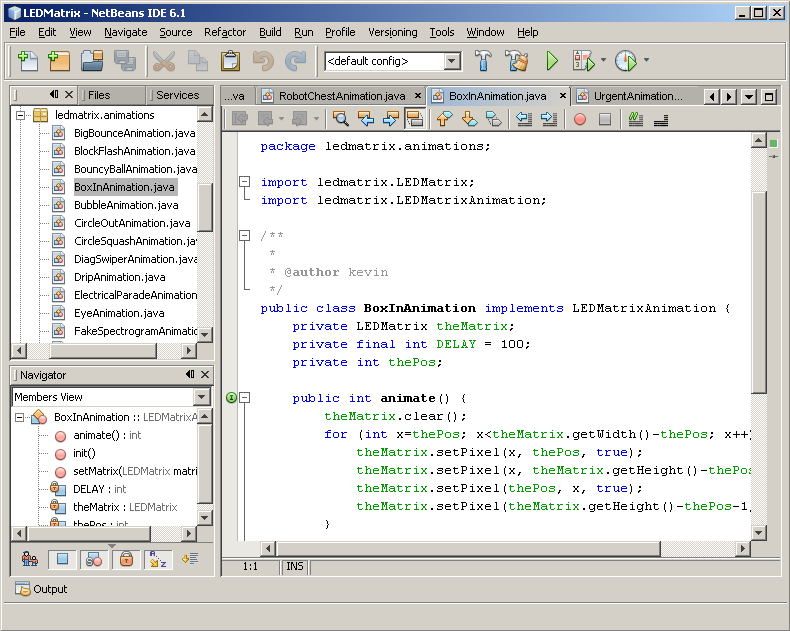Toggle Show Non-Public Members lock filter
Screen dimensions: 790x631
[126, 559]
